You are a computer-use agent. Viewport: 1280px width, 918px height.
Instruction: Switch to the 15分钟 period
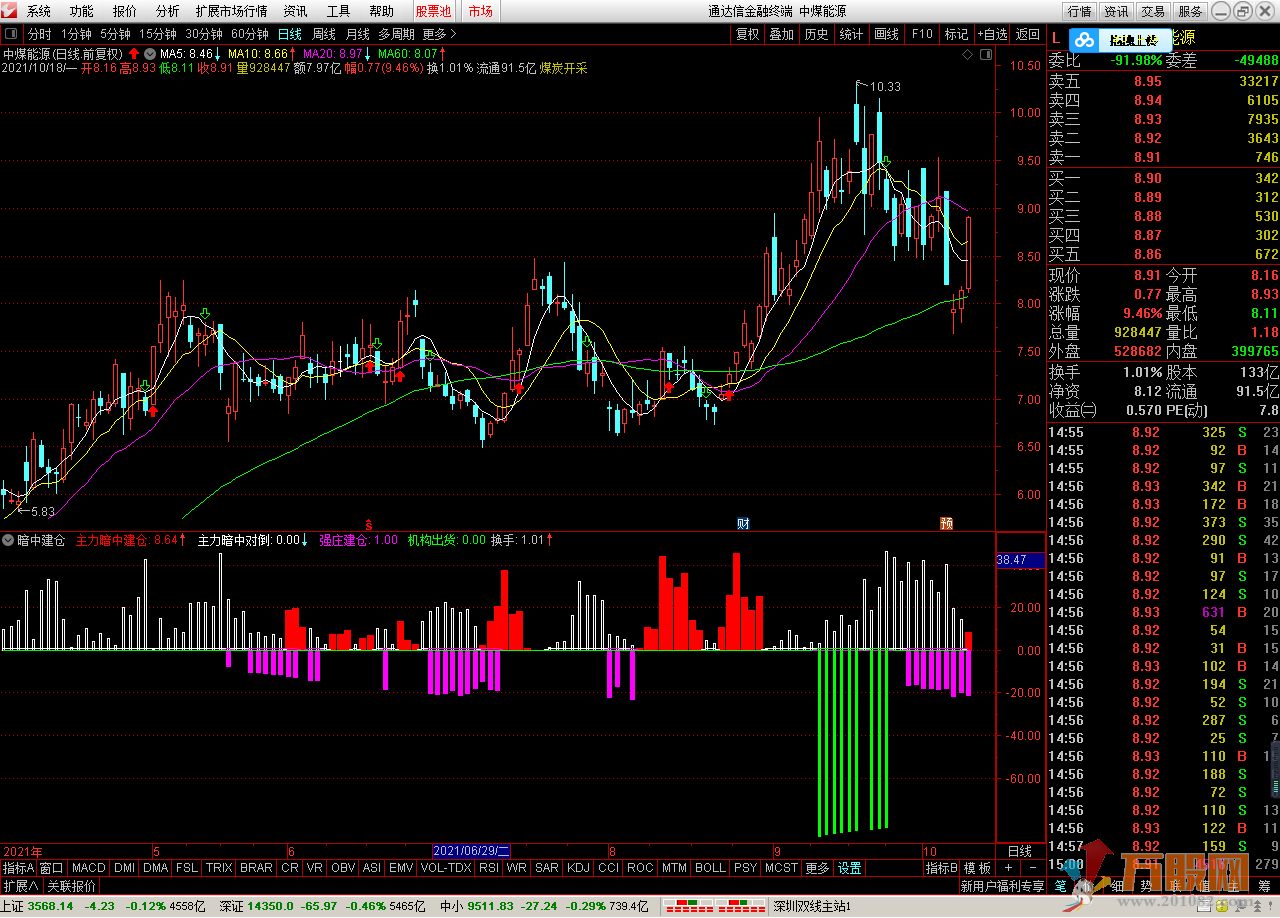(x=158, y=34)
